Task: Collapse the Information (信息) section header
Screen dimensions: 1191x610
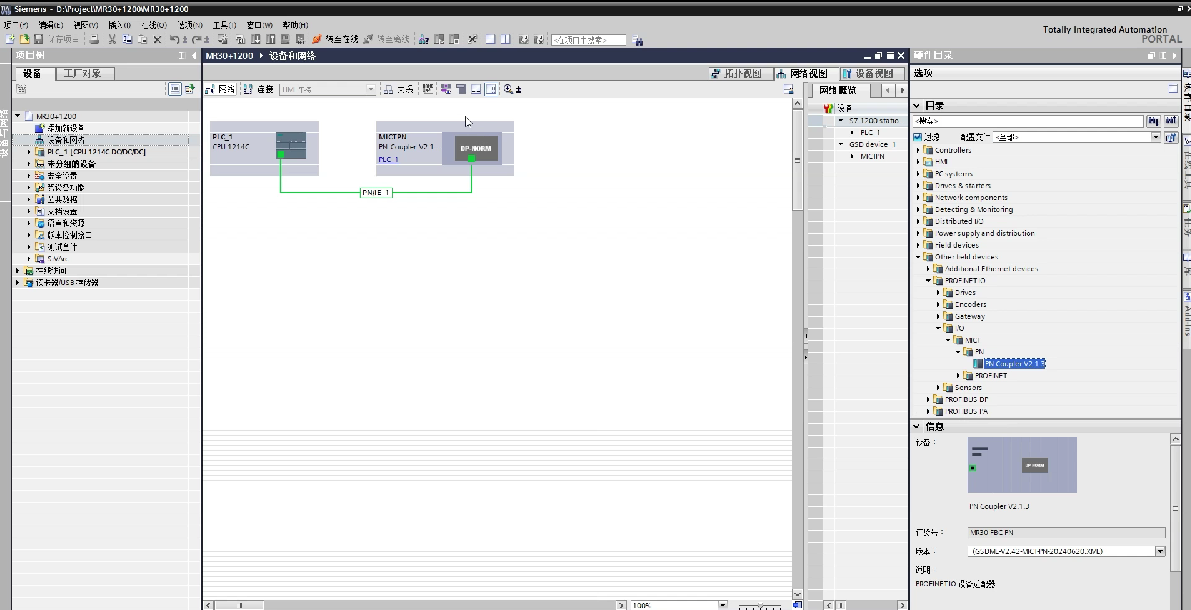Action: [x=917, y=427]
